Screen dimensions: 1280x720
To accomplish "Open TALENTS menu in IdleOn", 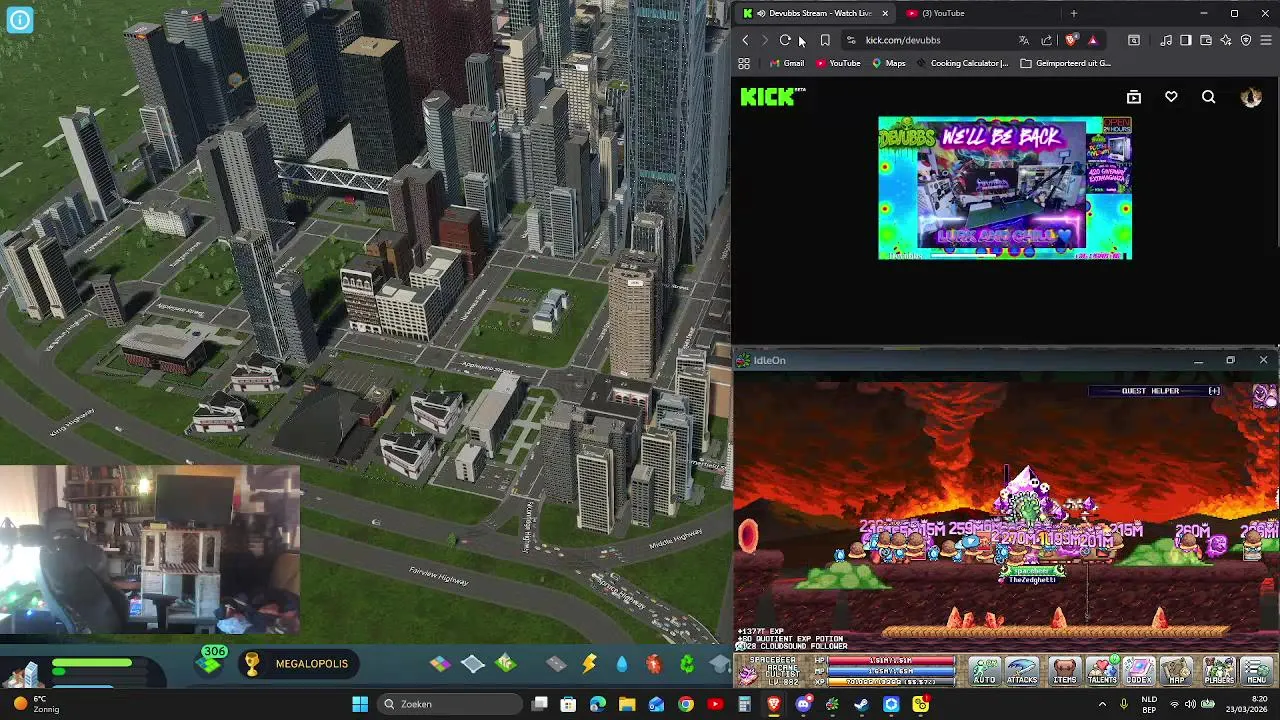I will tap(1102, 671).
